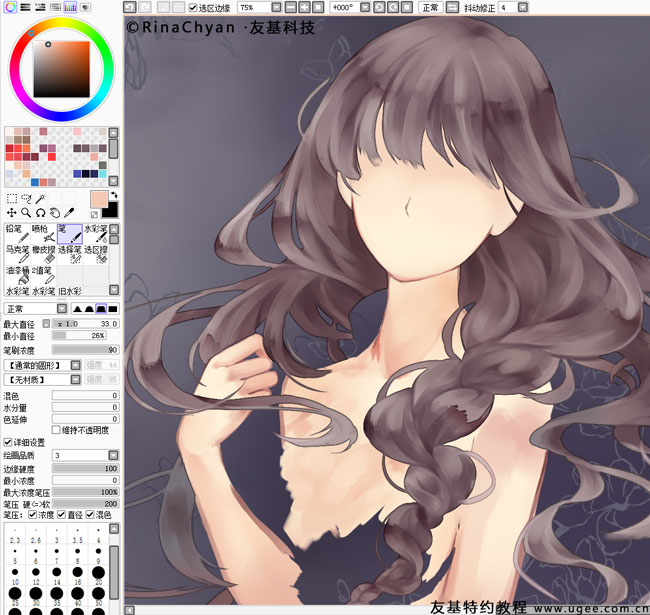650x615 pixels.
Task: Choose the 选择笔 selection pen
Action: 70,254
